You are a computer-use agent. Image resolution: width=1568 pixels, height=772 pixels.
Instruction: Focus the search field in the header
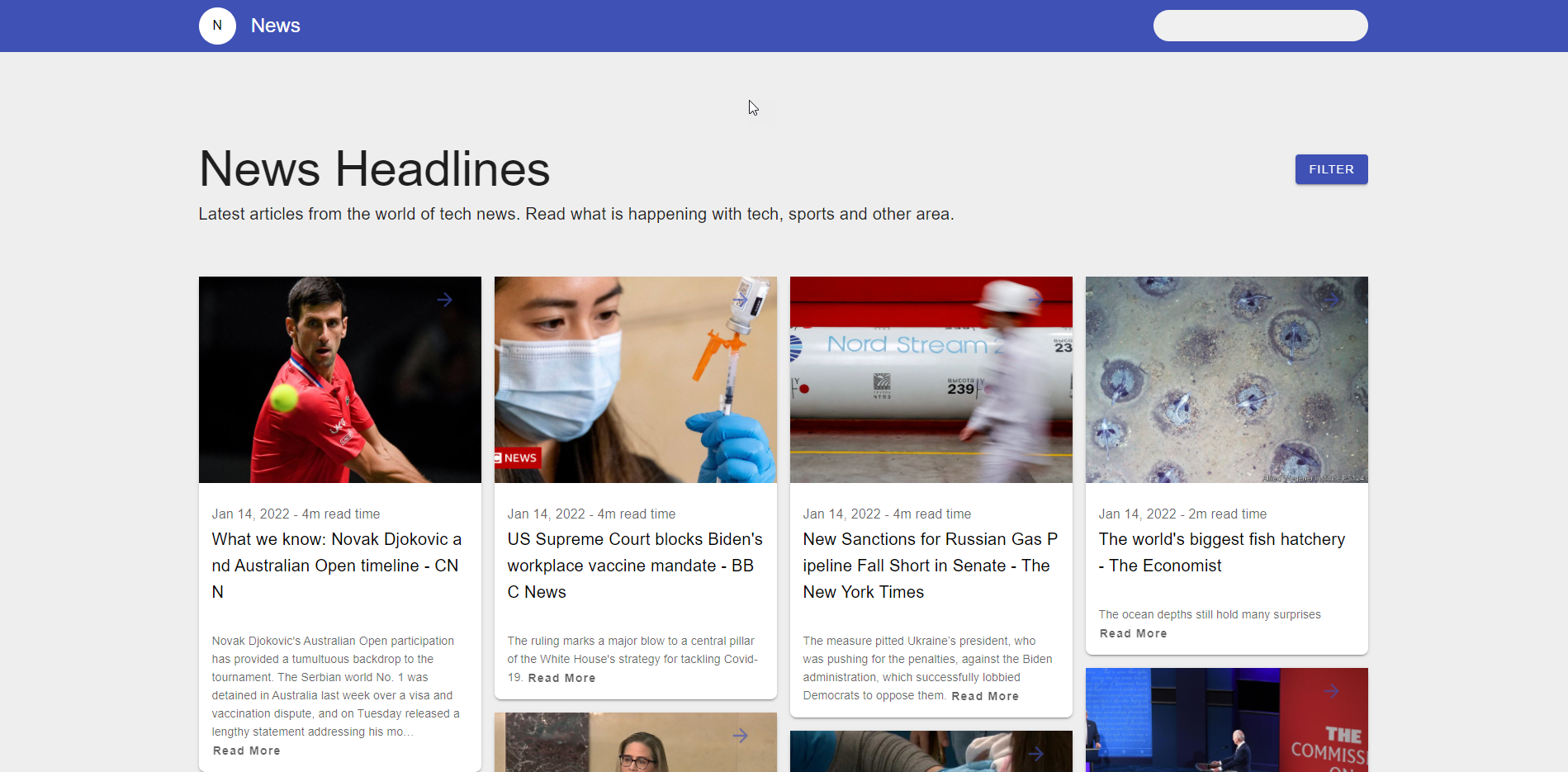click(1260, 26)
